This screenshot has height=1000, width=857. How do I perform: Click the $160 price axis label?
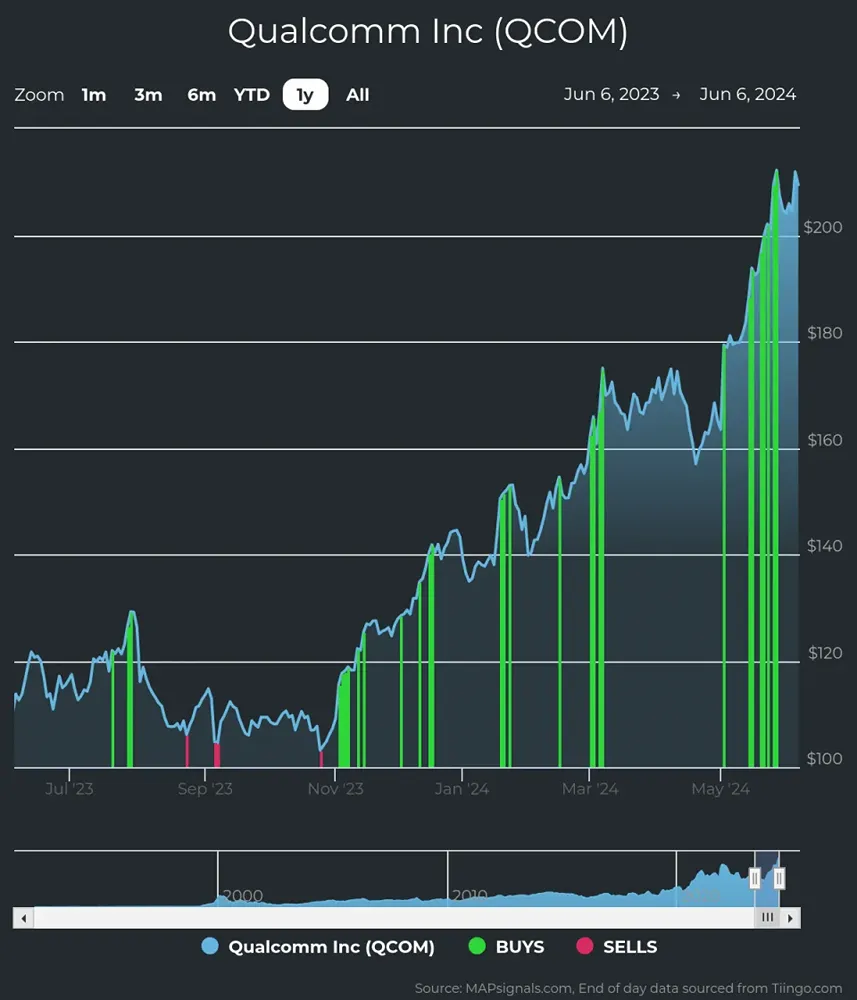pos(824,440)
